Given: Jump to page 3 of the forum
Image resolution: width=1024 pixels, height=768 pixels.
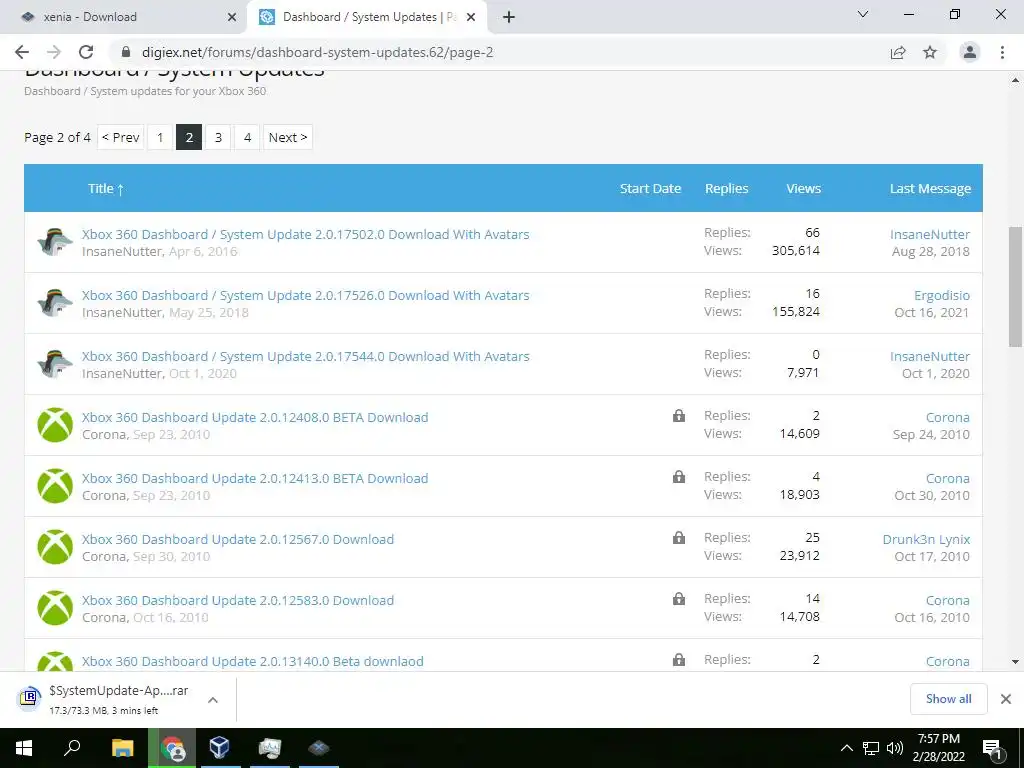Looking at the screenshot, I should coord(218,137).
